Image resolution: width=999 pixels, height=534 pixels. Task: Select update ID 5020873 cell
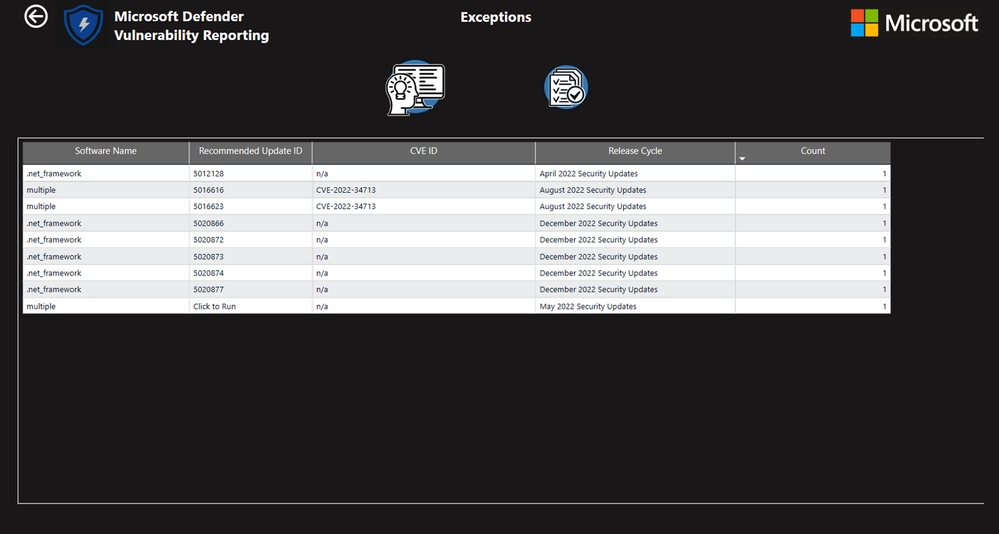[x=250, y=256]
